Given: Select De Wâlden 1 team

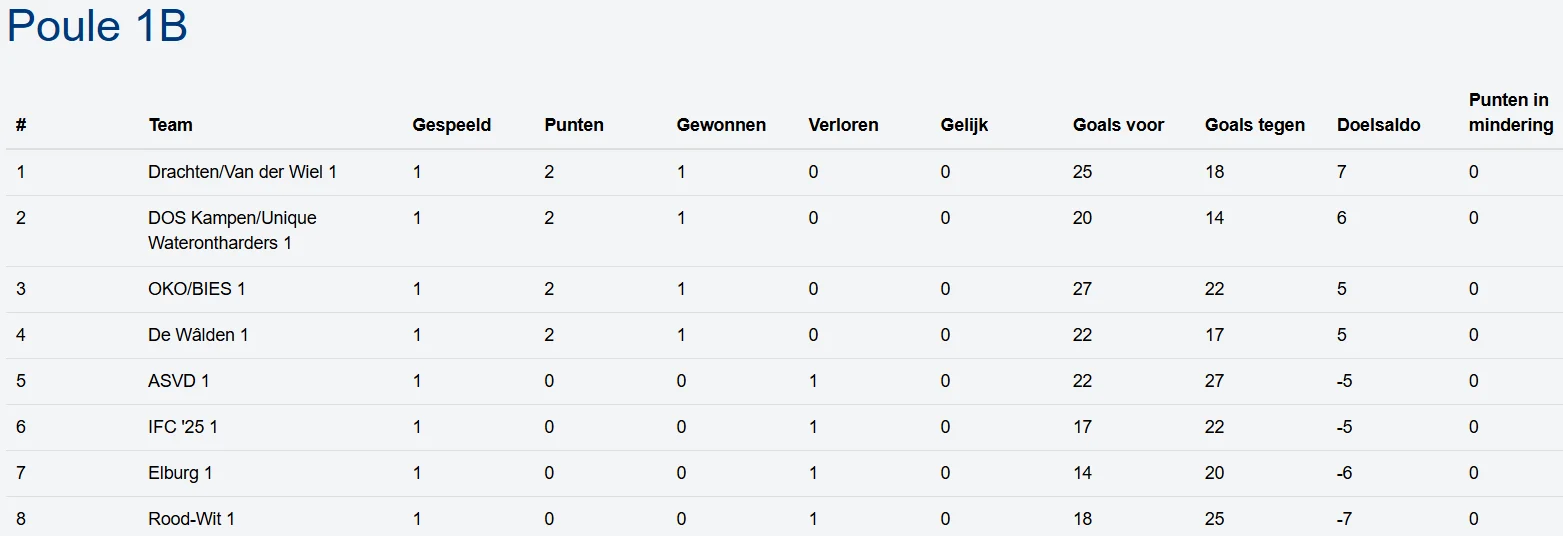Looking at the screenshot, I should point(198,335).
